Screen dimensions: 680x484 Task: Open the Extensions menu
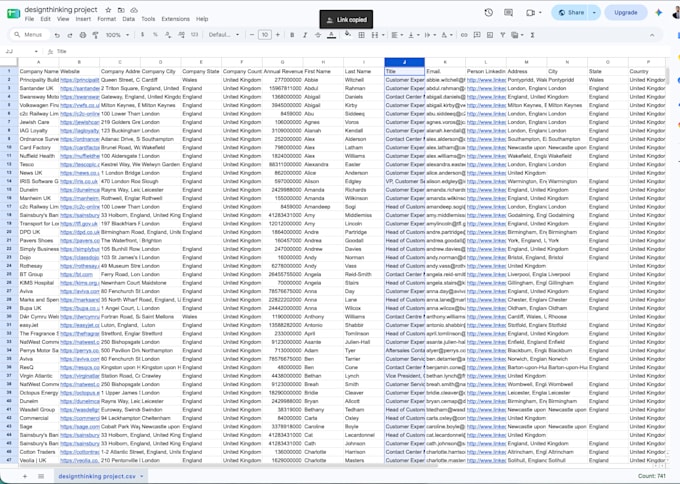click(175, 19)
